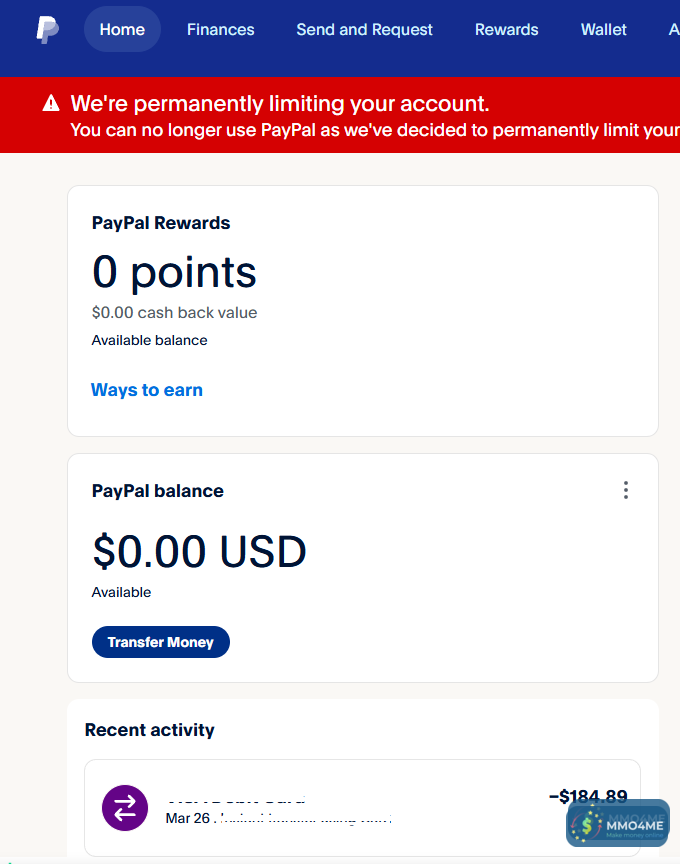Image resolution: width=680 pixels, height=864 pixels.
Task: Click the MMO4ME watermark logo
Action: tap(617, 823)
